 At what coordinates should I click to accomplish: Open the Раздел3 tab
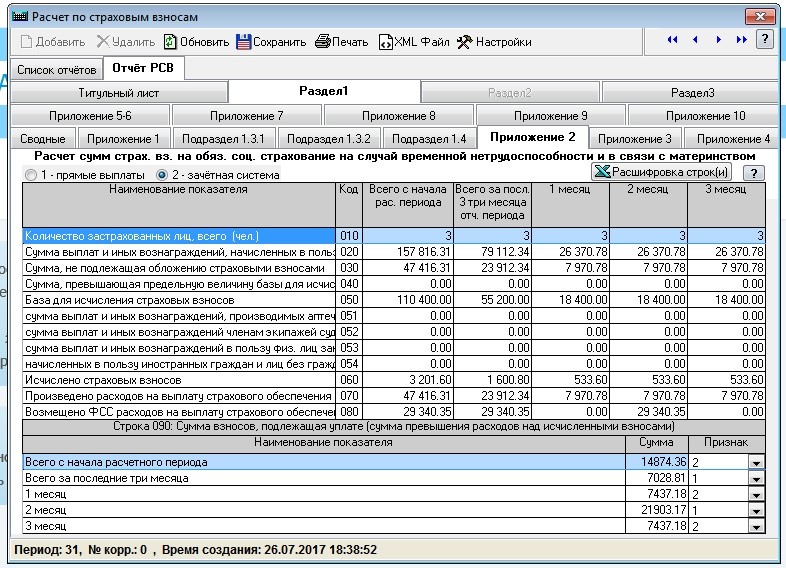coord(692,93)
